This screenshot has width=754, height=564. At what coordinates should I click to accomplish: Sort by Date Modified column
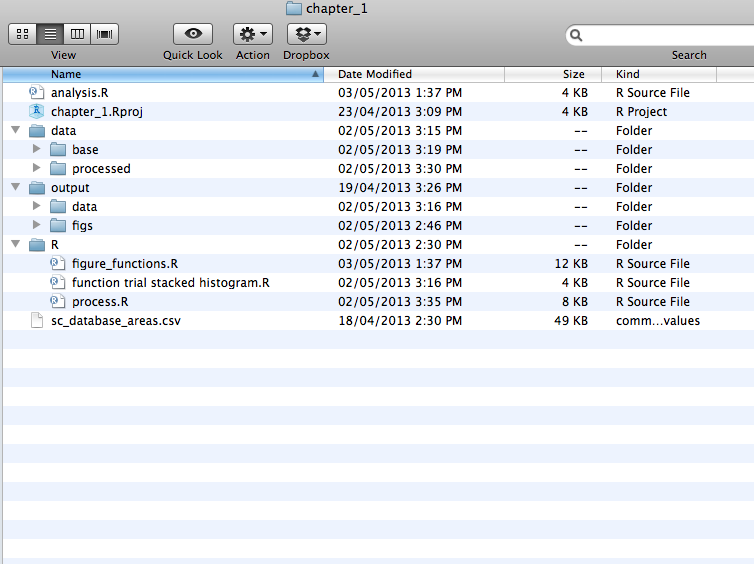click(414, 75)
